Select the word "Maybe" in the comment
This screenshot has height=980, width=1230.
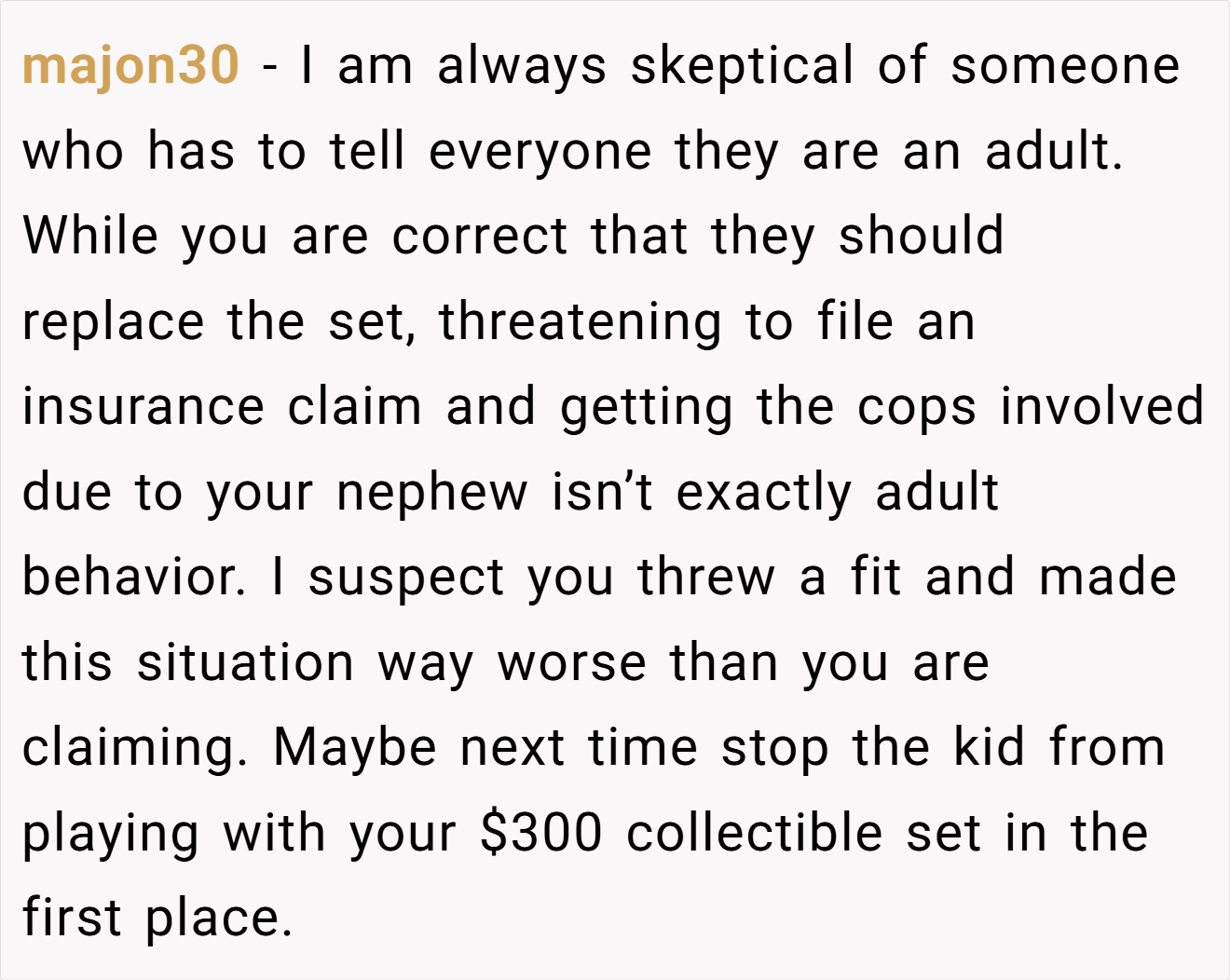(x=355, y=750)
